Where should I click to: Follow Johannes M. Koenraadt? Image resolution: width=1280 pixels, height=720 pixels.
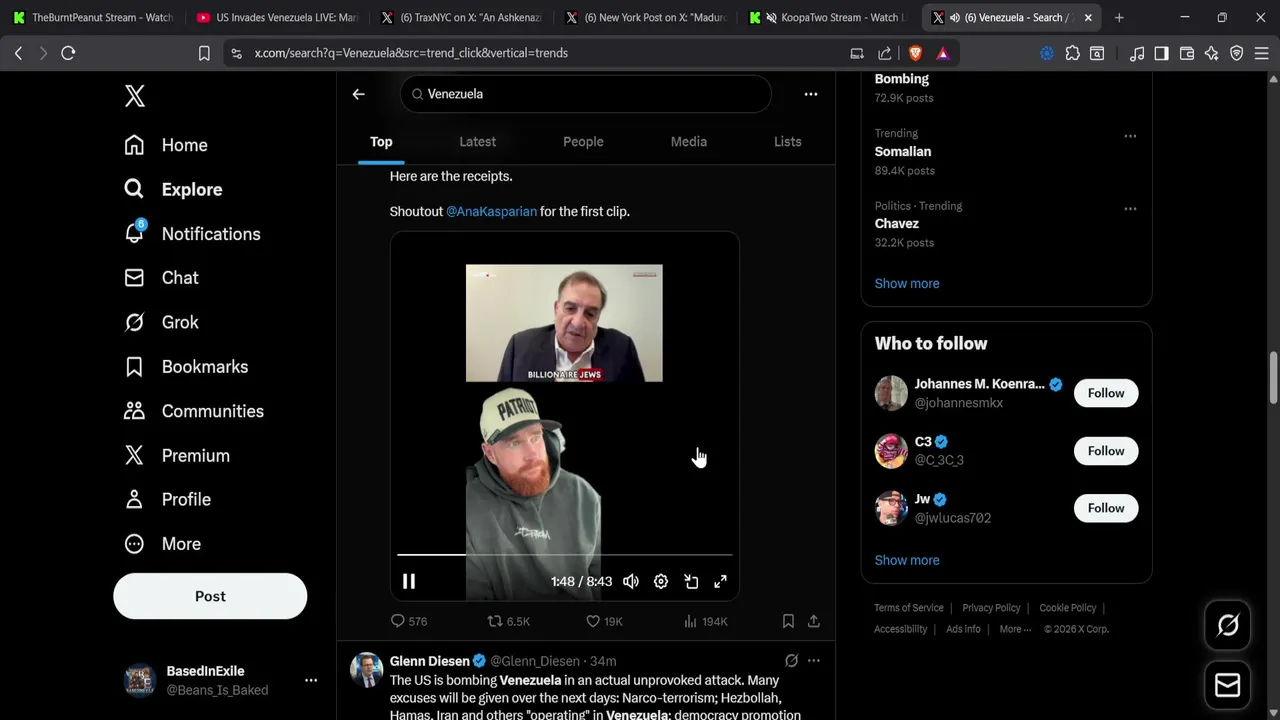click(x=1106, y=393)
